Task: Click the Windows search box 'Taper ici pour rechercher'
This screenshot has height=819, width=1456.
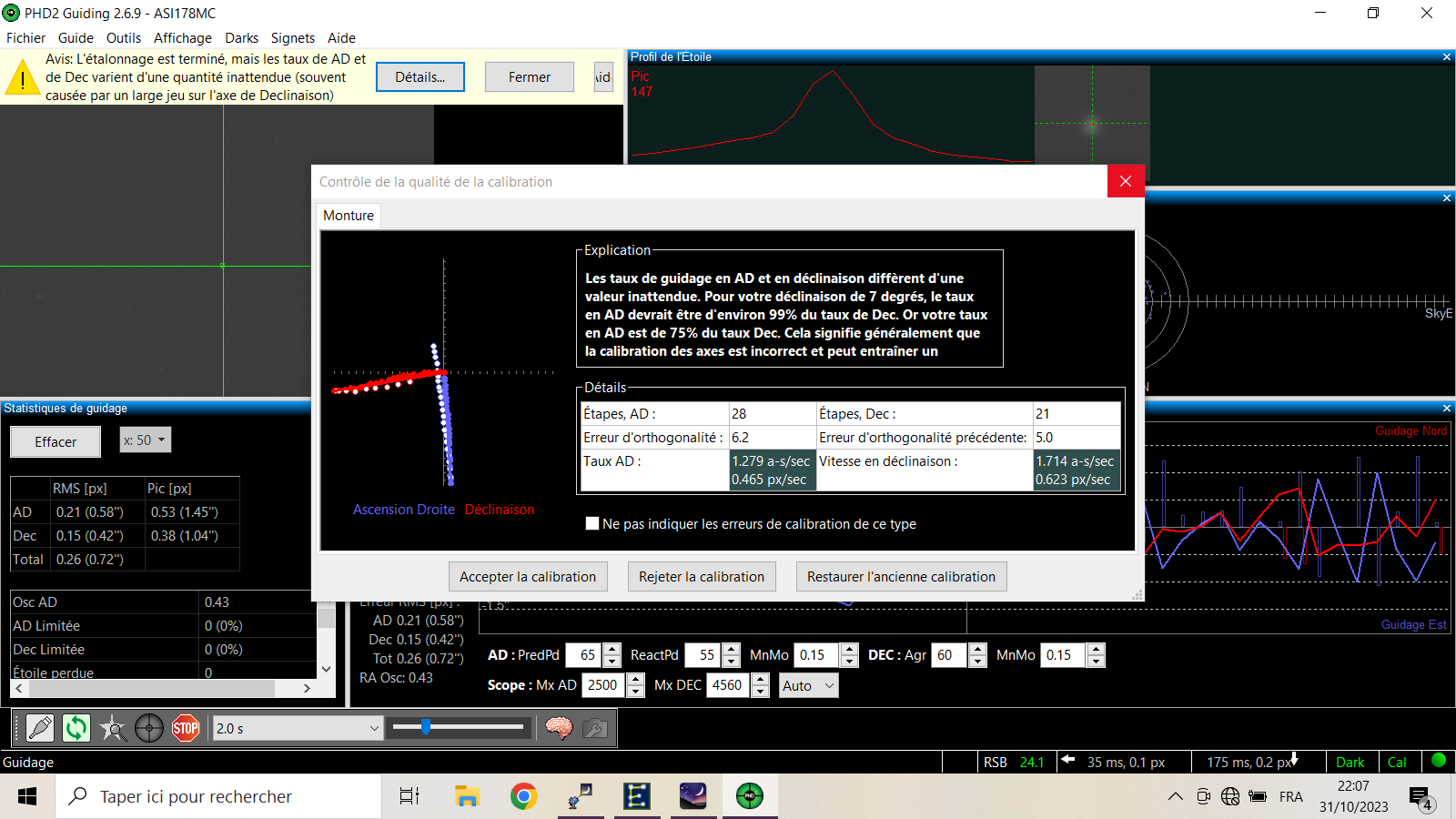Action: (218, 796)
